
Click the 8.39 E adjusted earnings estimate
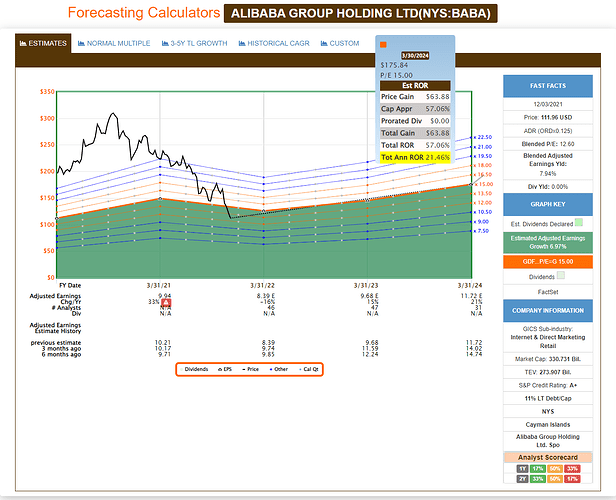click(266, 296)
